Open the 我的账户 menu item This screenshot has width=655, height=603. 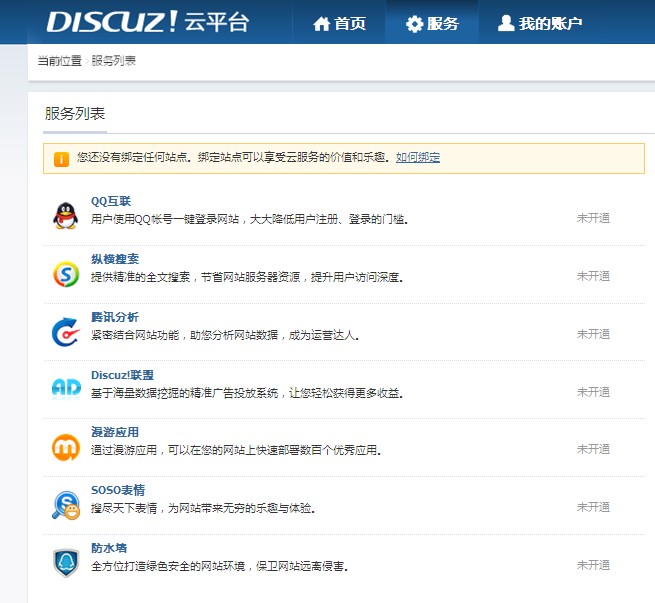[x=540, y=23]
